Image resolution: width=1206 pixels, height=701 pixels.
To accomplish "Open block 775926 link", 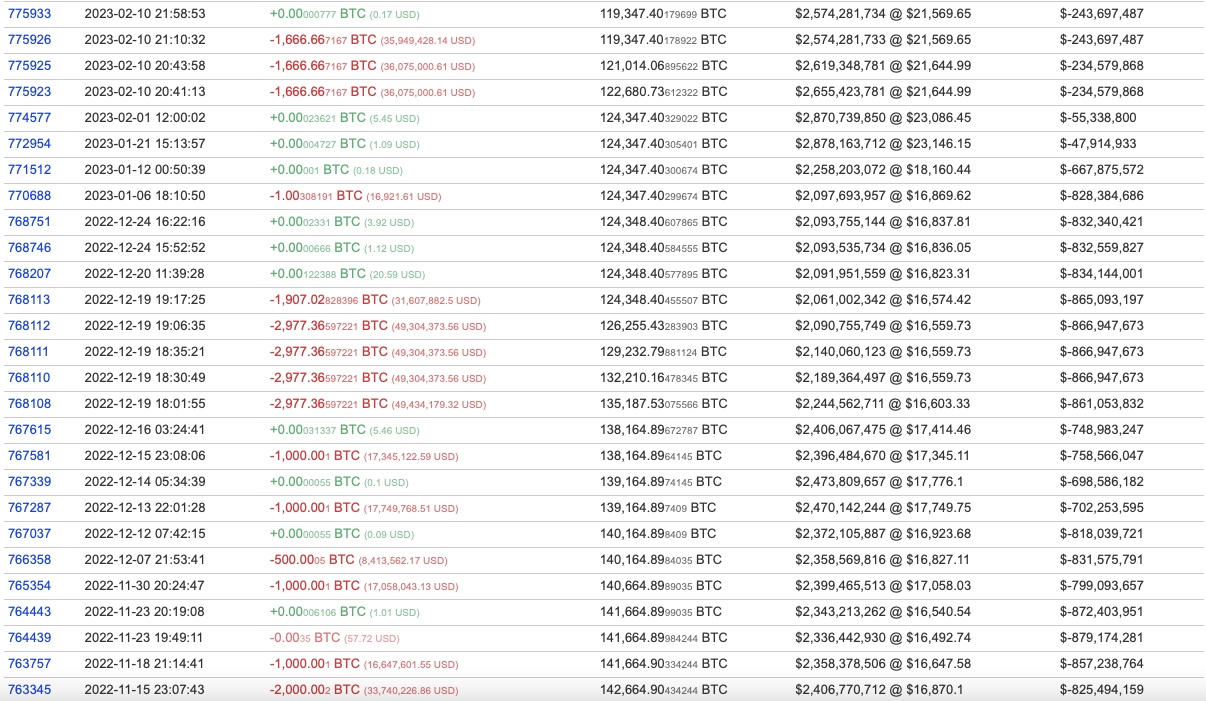I will pos(29,40).
